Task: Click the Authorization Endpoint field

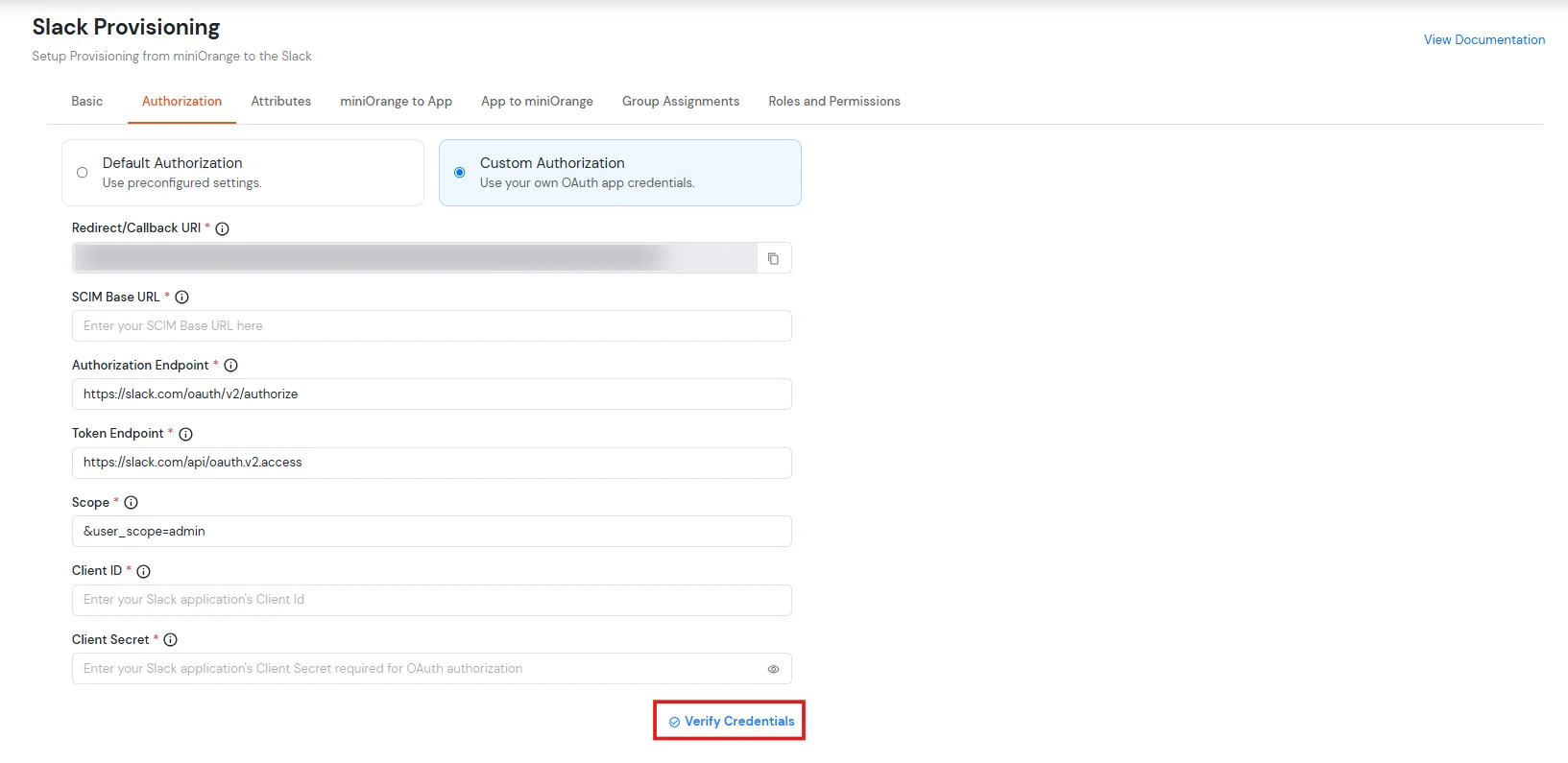Action: (431, 393)
